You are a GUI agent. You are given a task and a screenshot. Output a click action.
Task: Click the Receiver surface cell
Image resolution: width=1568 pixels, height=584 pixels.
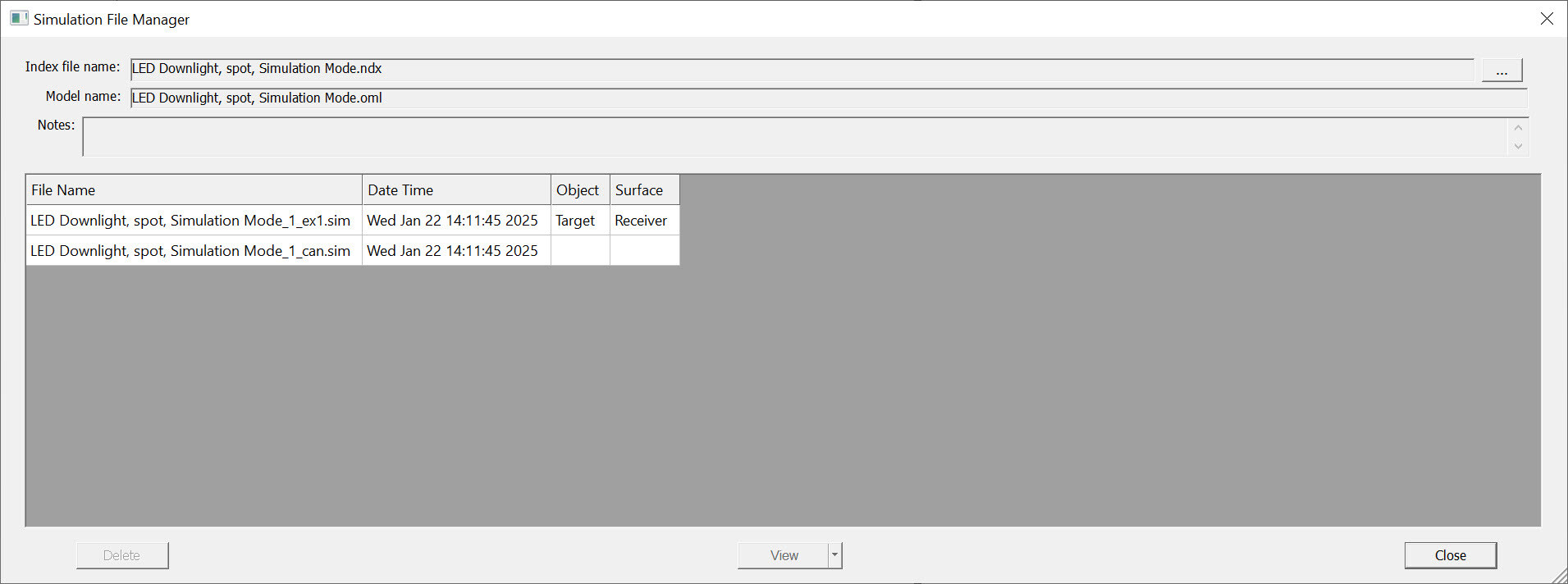pyautogui.click(x=644, y=221)
